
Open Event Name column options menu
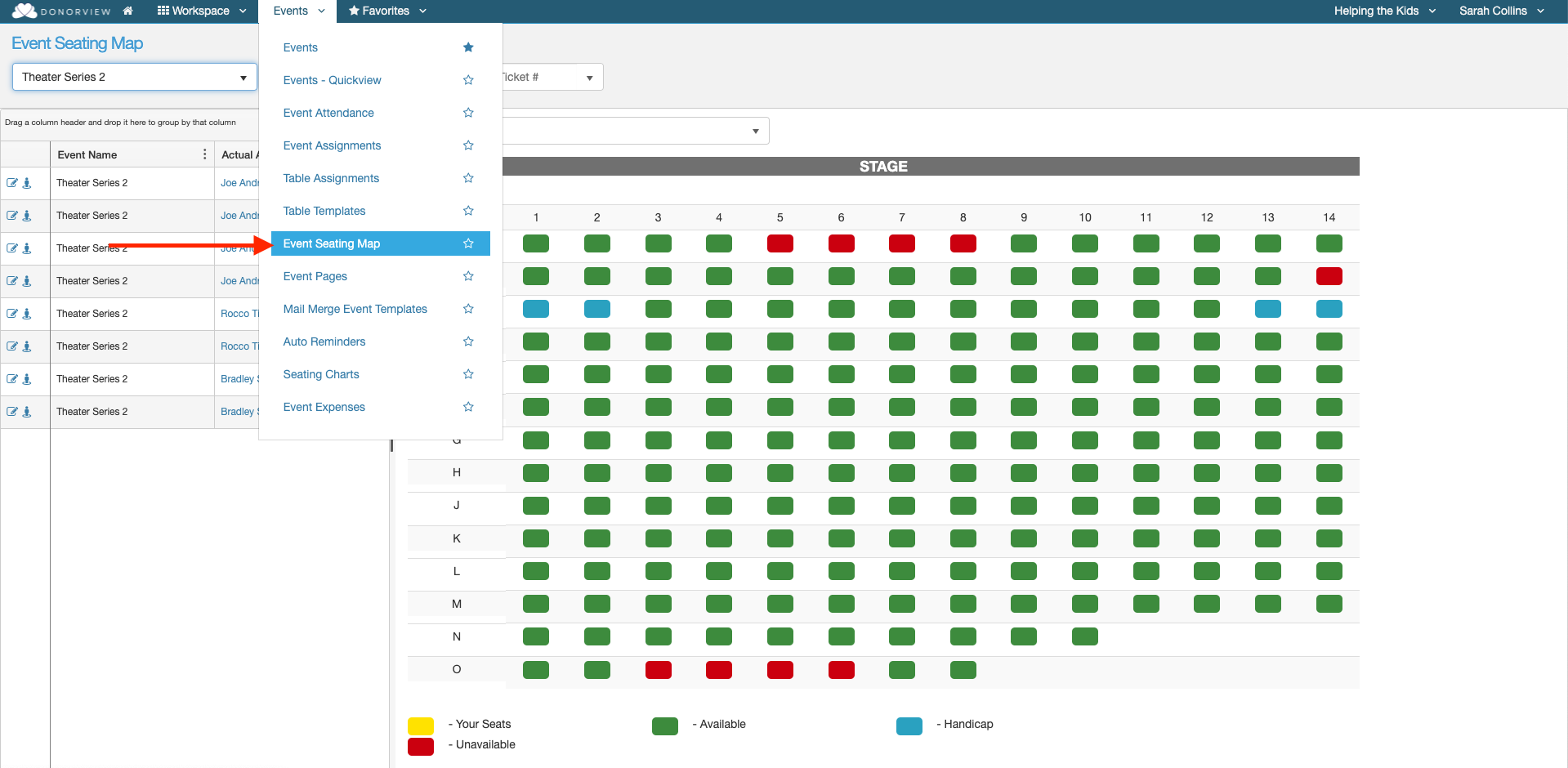pyautogui.click(x=204, y=154)
